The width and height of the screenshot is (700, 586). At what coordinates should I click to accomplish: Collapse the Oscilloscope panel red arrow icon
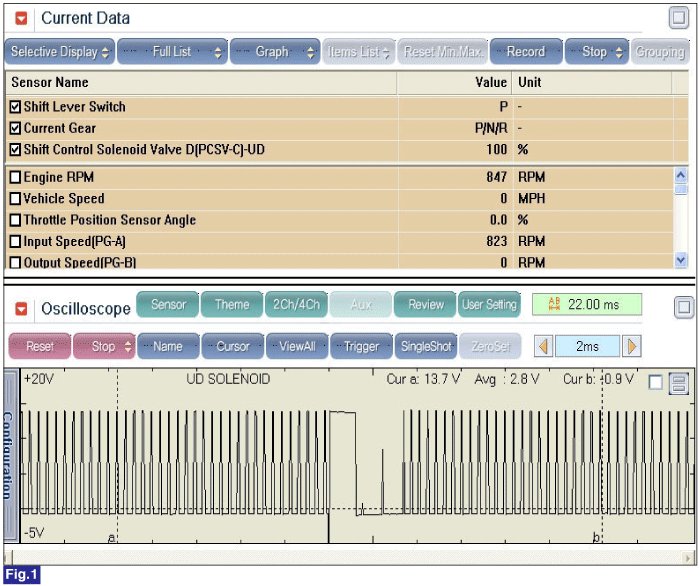(x=21, y=308)
